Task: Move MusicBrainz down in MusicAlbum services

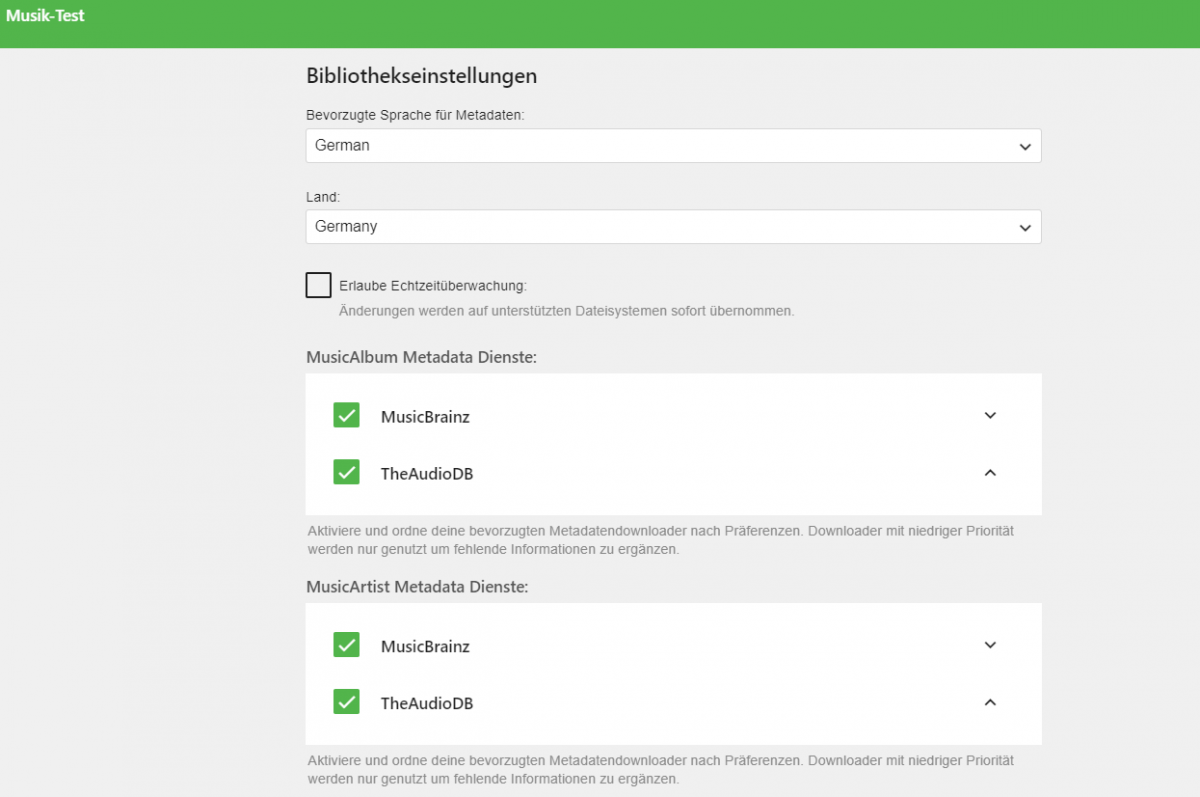Action: point(990,416)
